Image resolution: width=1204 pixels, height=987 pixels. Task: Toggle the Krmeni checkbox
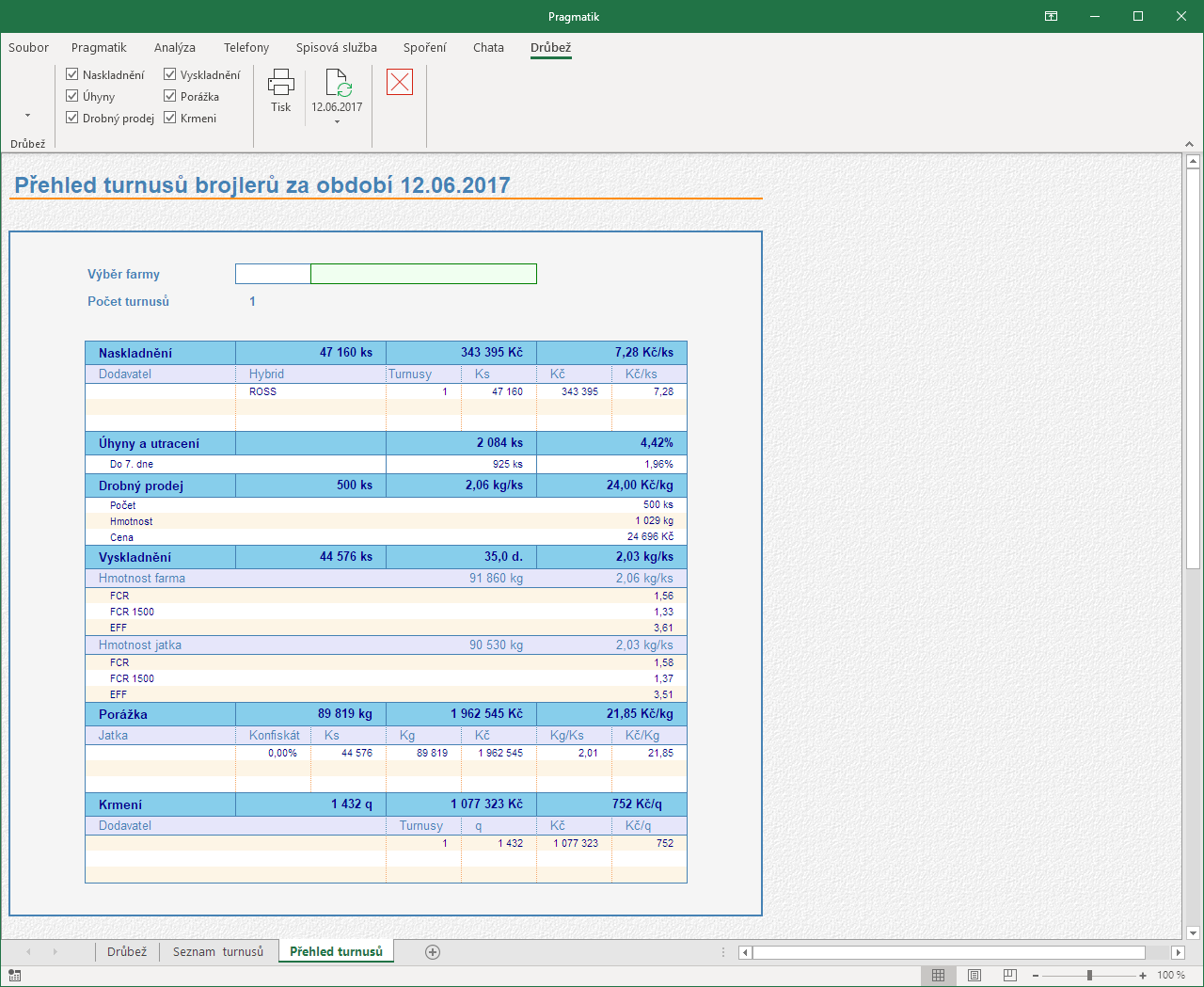coord(170,118)
